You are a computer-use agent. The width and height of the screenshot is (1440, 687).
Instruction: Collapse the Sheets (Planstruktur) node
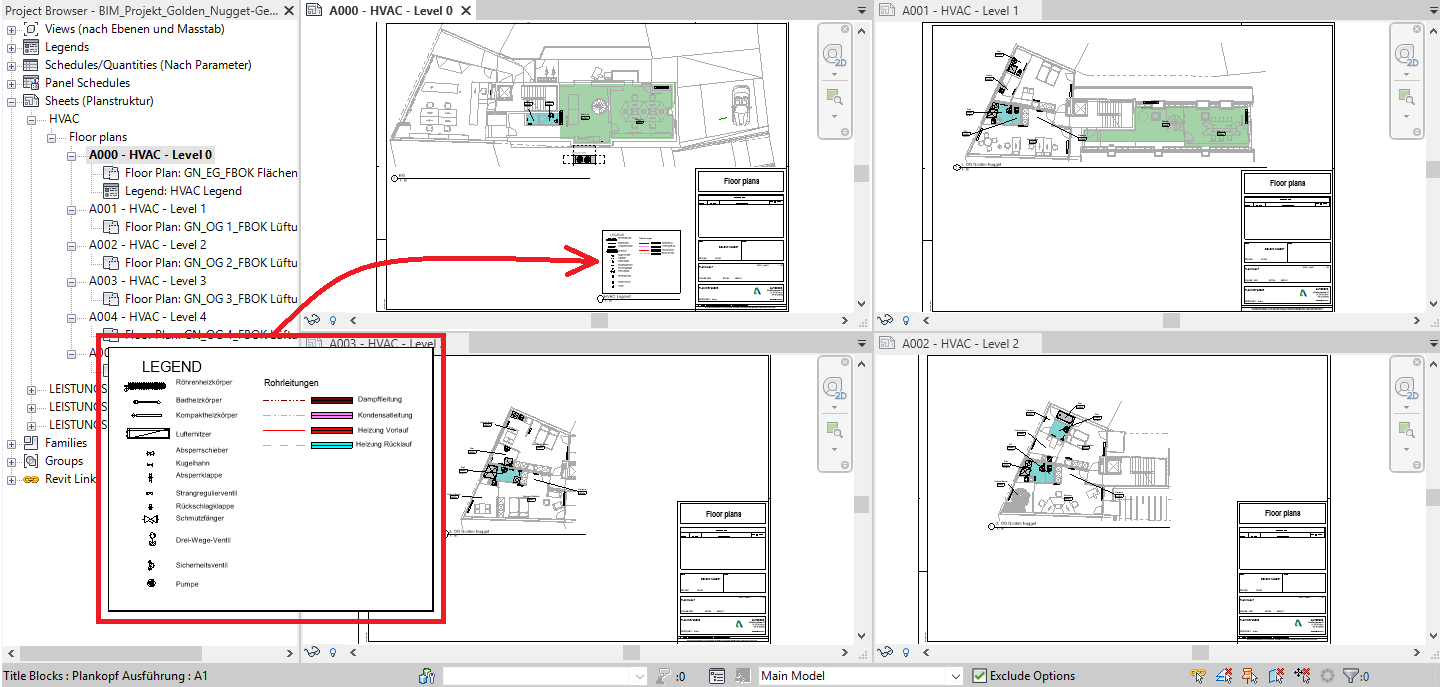pyautogui.click(x=12, y=101)
